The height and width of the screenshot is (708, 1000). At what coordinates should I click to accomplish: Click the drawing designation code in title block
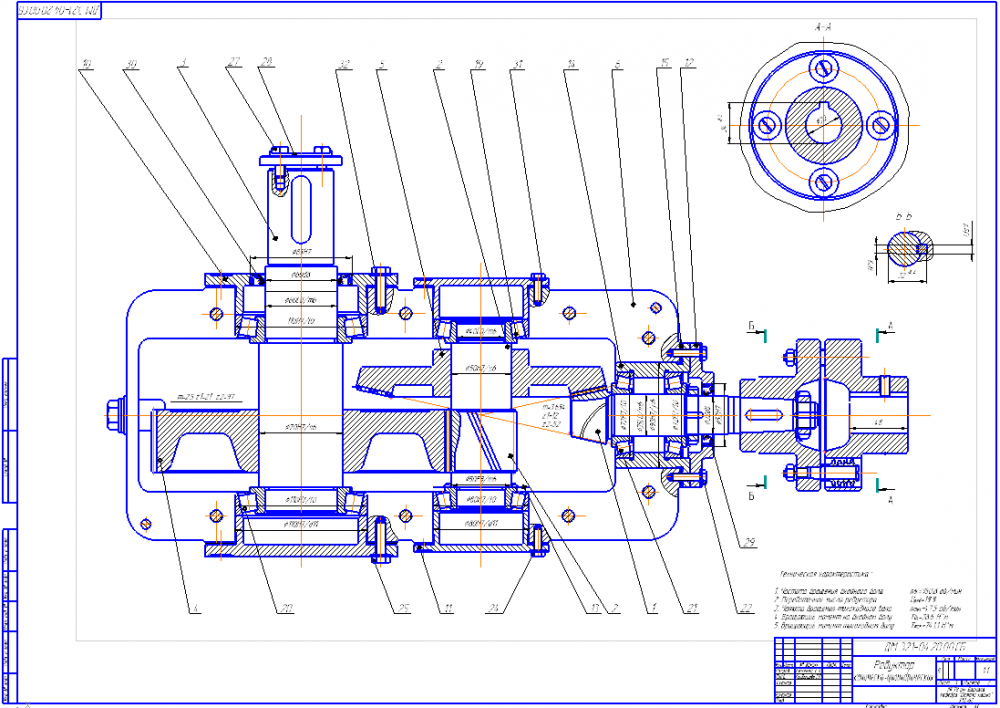point(925,647)
